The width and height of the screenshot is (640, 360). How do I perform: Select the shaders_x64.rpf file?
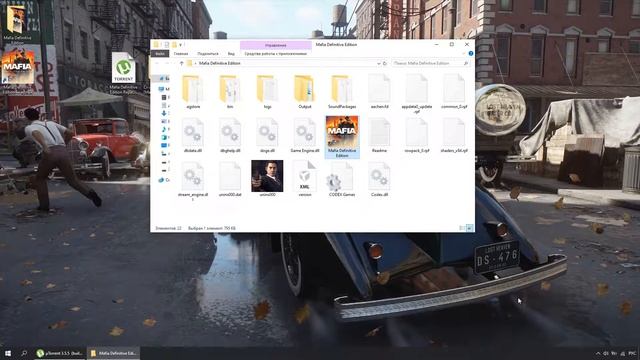coord(454,136)
